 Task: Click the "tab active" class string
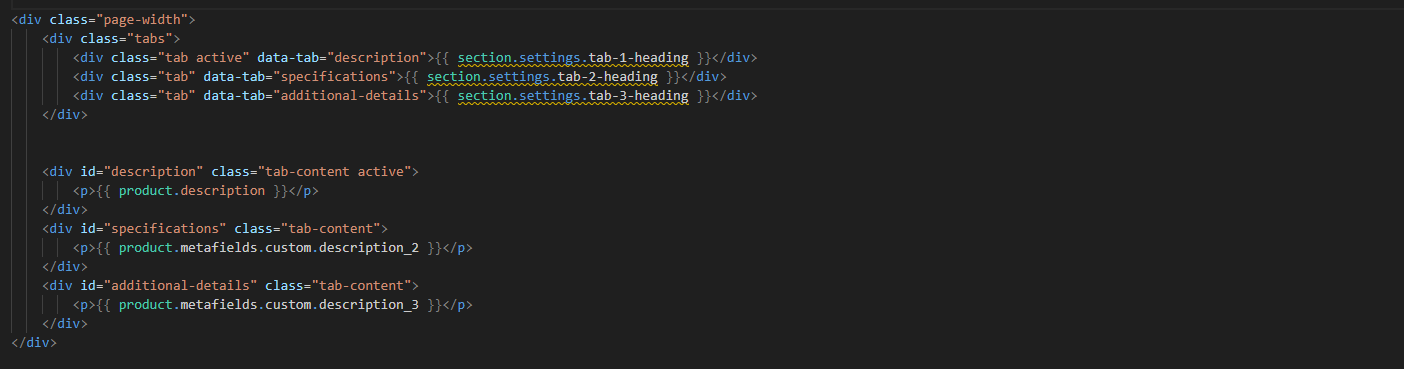[203, 57]
